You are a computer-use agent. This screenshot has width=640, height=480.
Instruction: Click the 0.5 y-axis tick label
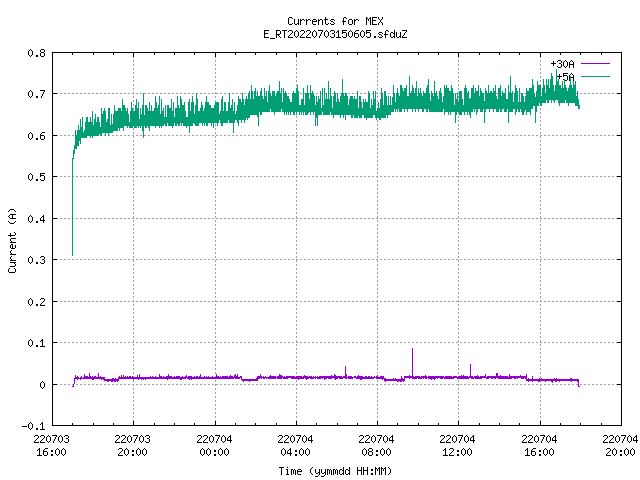pos(36,177)
